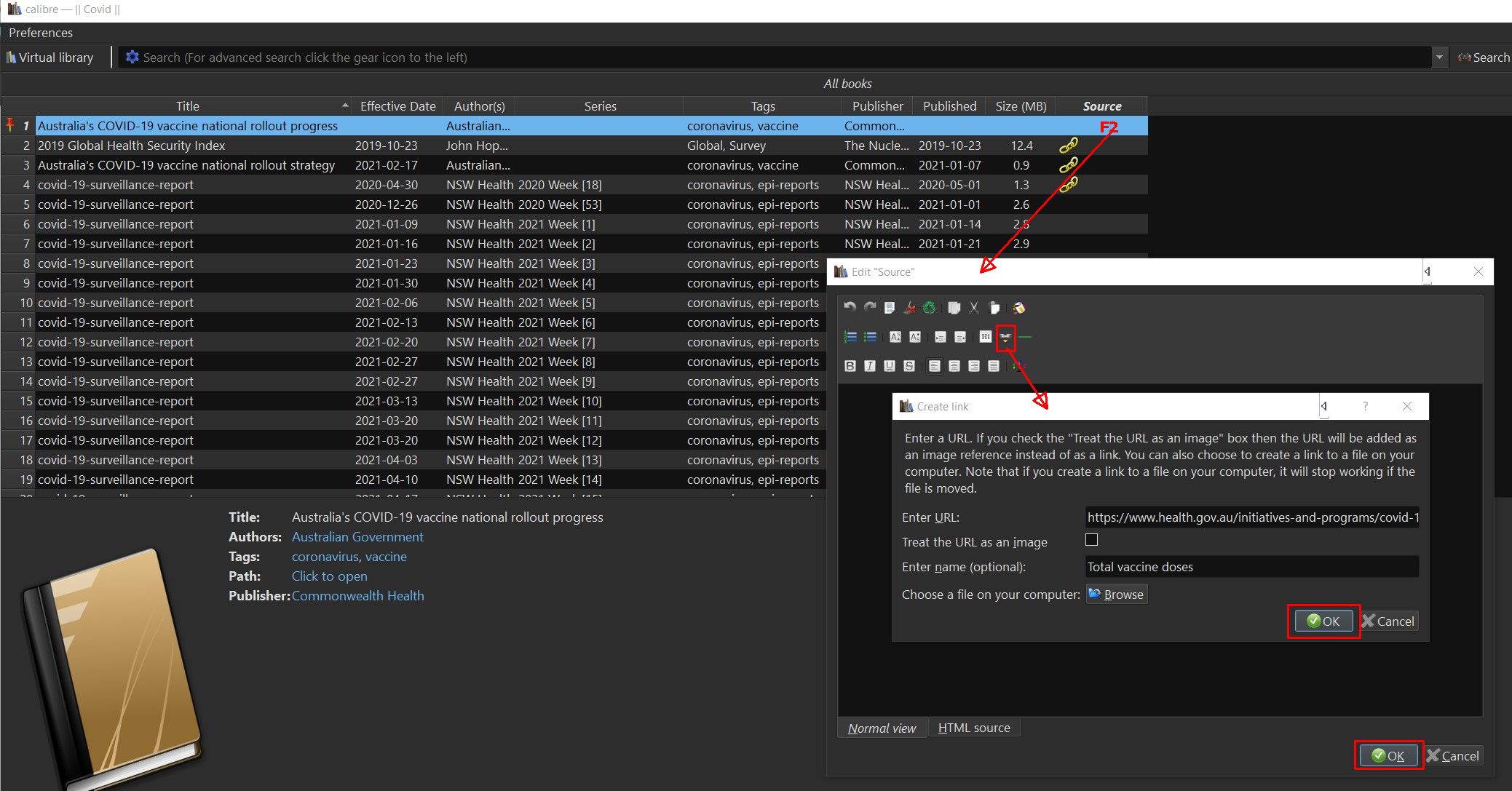Select center text alignment icon
This screenshot has width=1512, height=791.
(954, 366)
